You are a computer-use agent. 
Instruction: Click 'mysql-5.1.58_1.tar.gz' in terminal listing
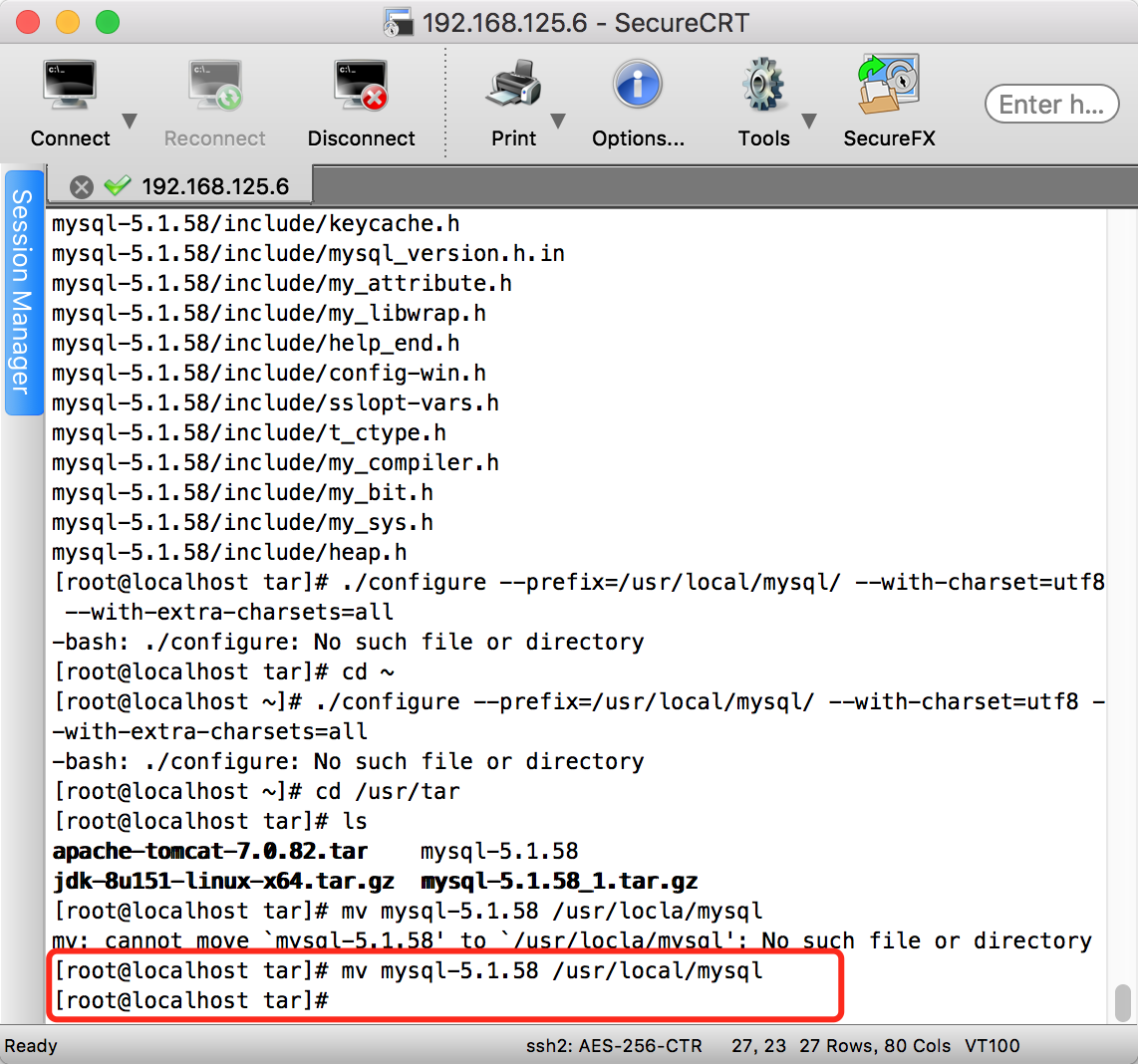(559, 881)
